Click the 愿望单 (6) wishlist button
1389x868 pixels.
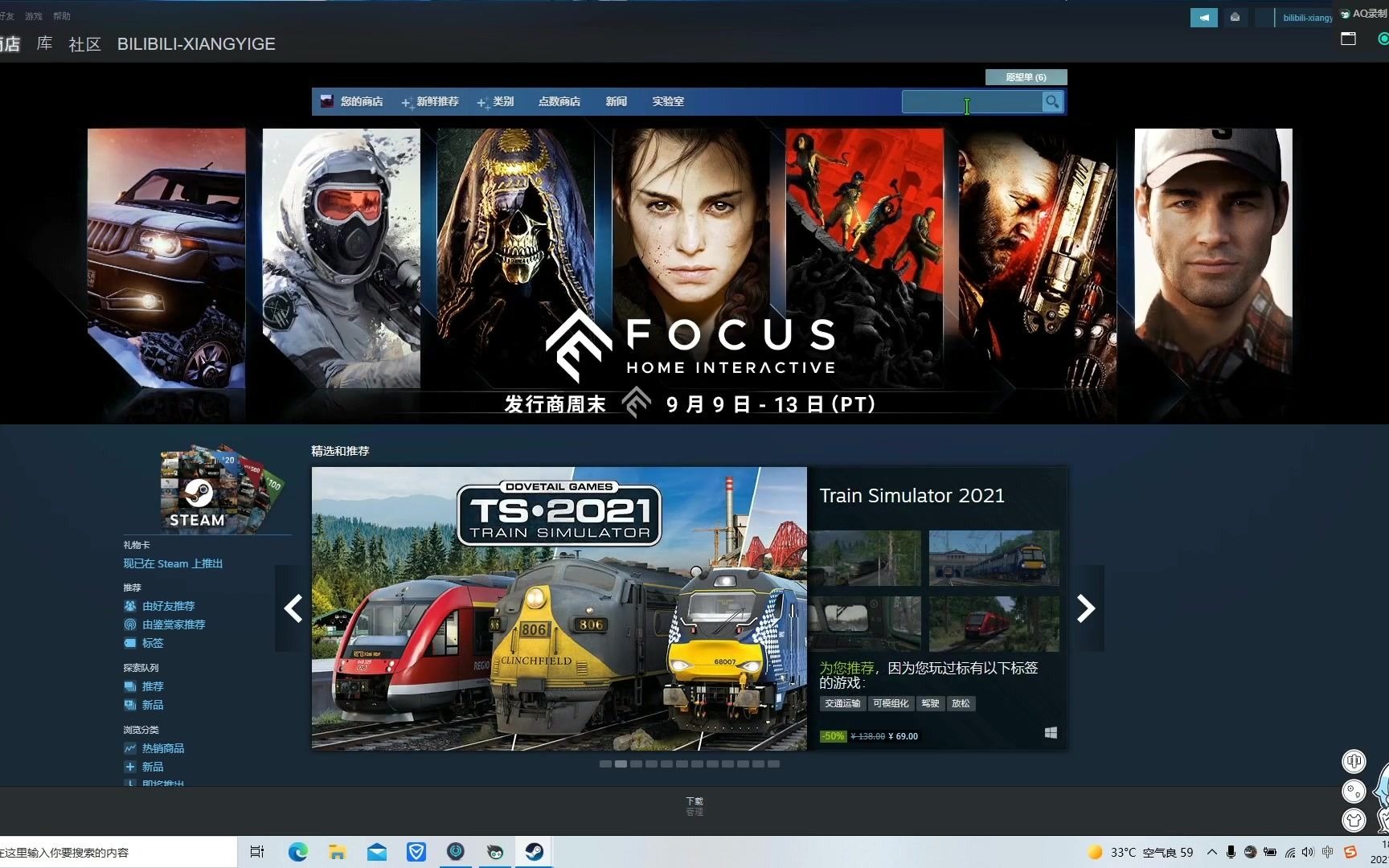(1026, 77)
